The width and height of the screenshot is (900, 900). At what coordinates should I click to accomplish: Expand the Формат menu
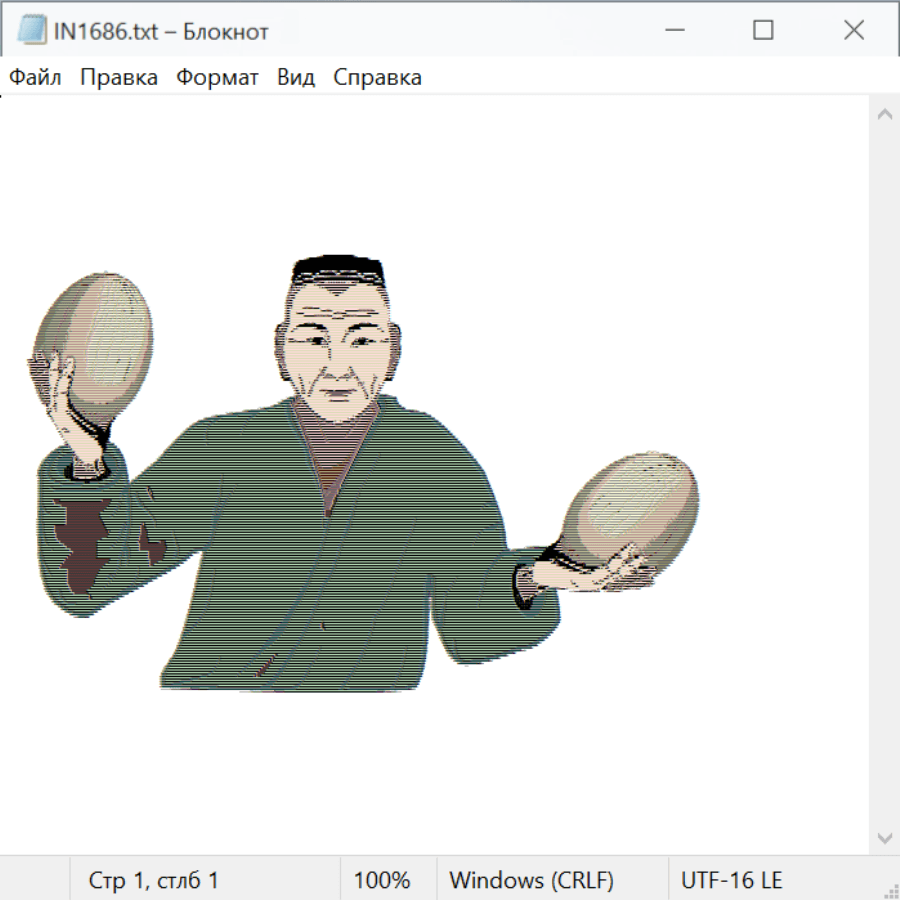click(x=217, y=78)
